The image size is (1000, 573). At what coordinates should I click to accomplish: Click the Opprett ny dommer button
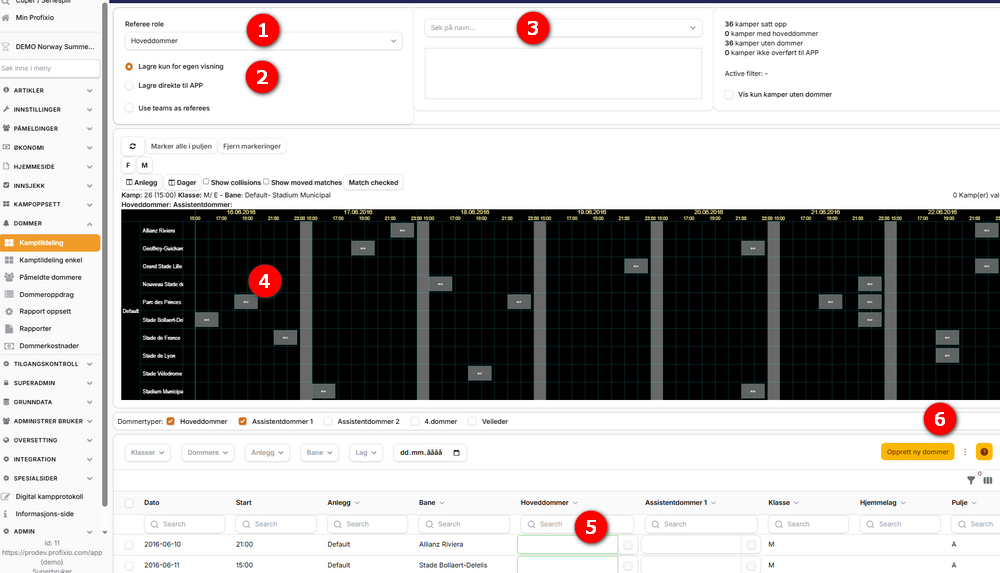917,452
